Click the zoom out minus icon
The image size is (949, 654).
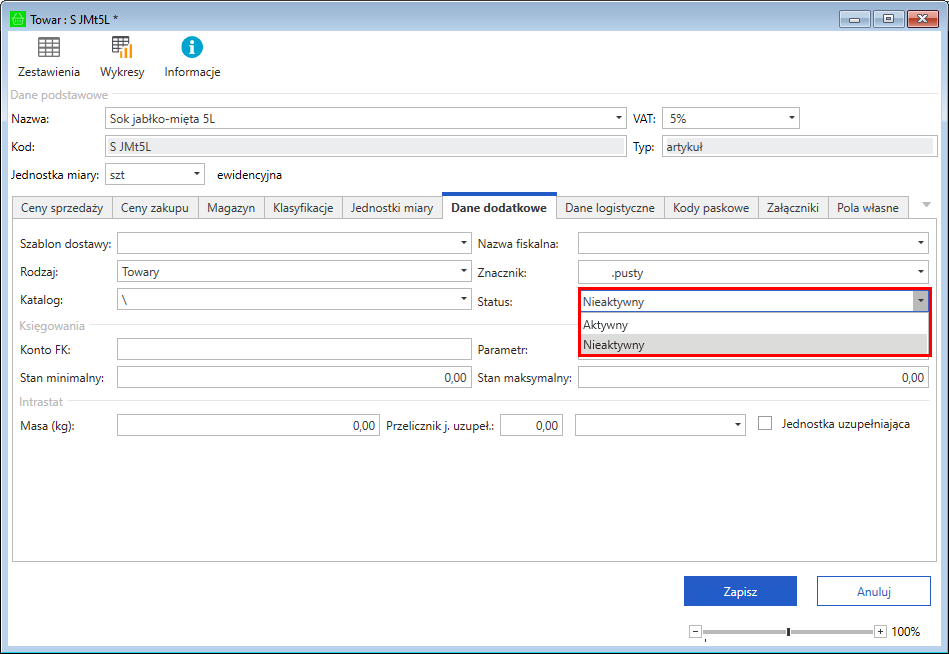695,632
